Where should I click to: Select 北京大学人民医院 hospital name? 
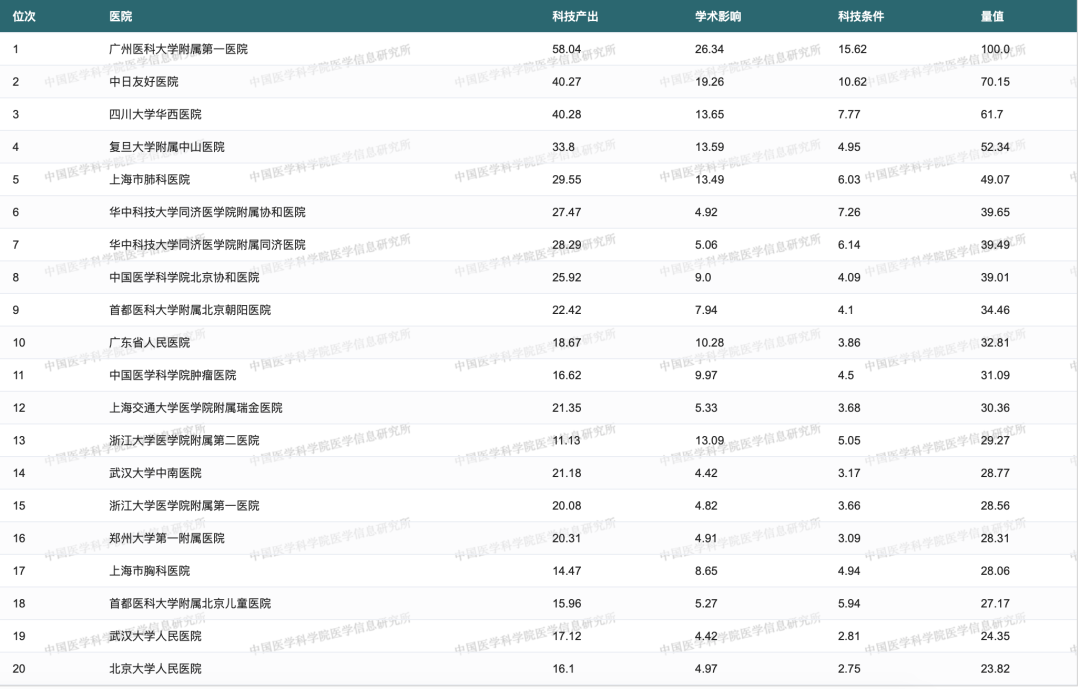156,669
